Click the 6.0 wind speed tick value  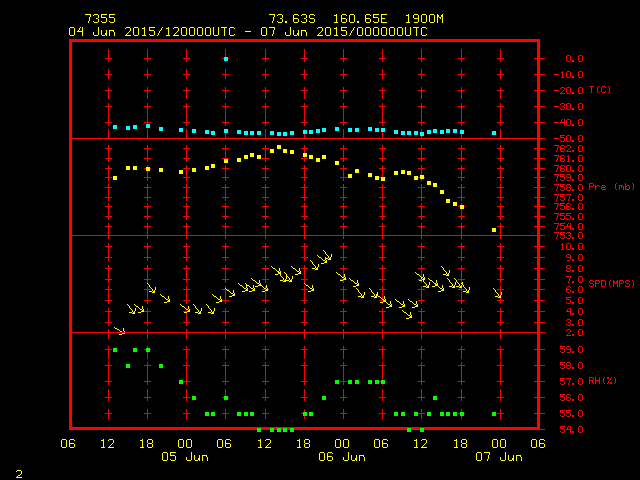[x=574, y=290]
